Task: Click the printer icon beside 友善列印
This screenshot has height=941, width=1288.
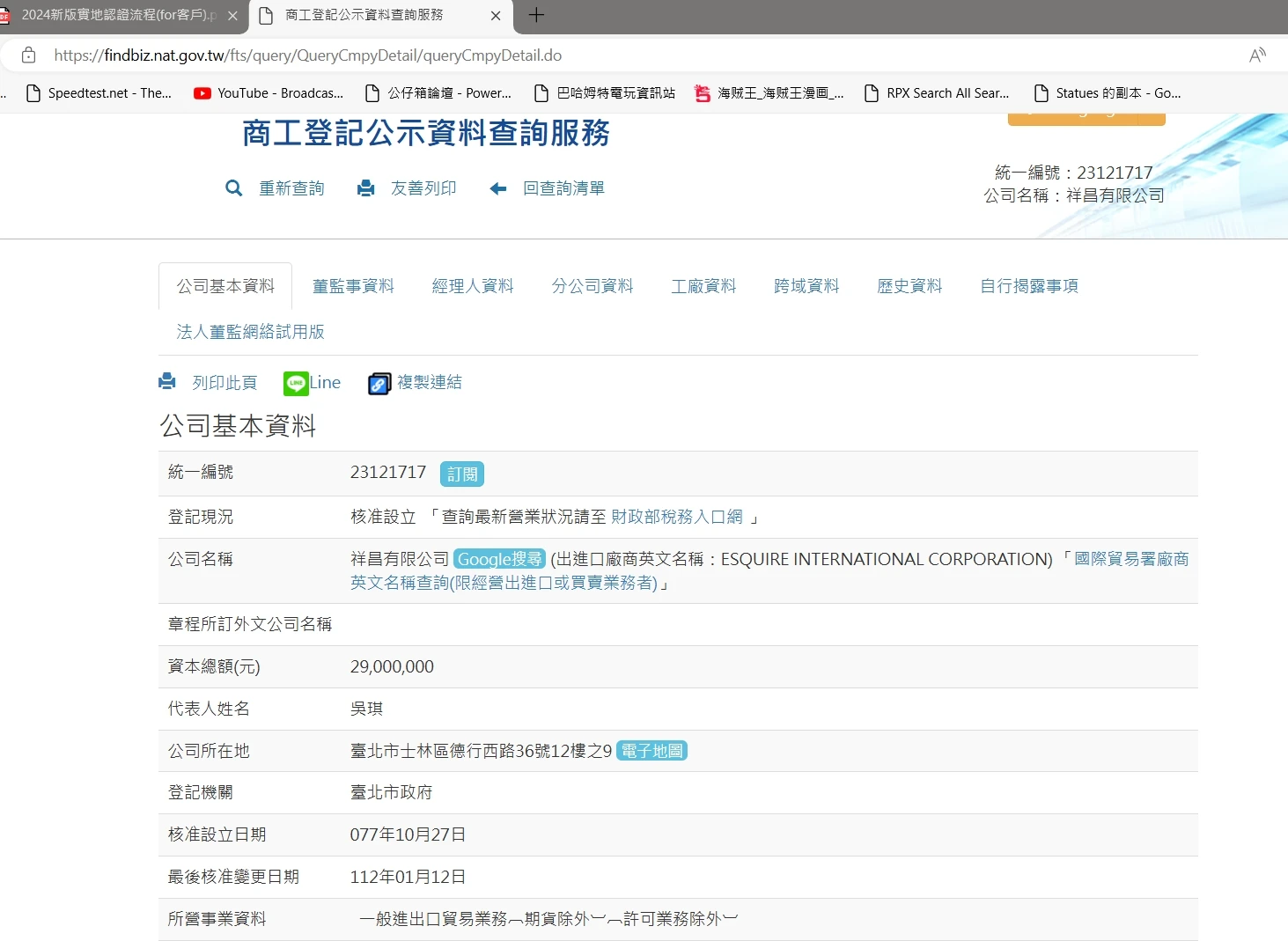Action: 365,188
